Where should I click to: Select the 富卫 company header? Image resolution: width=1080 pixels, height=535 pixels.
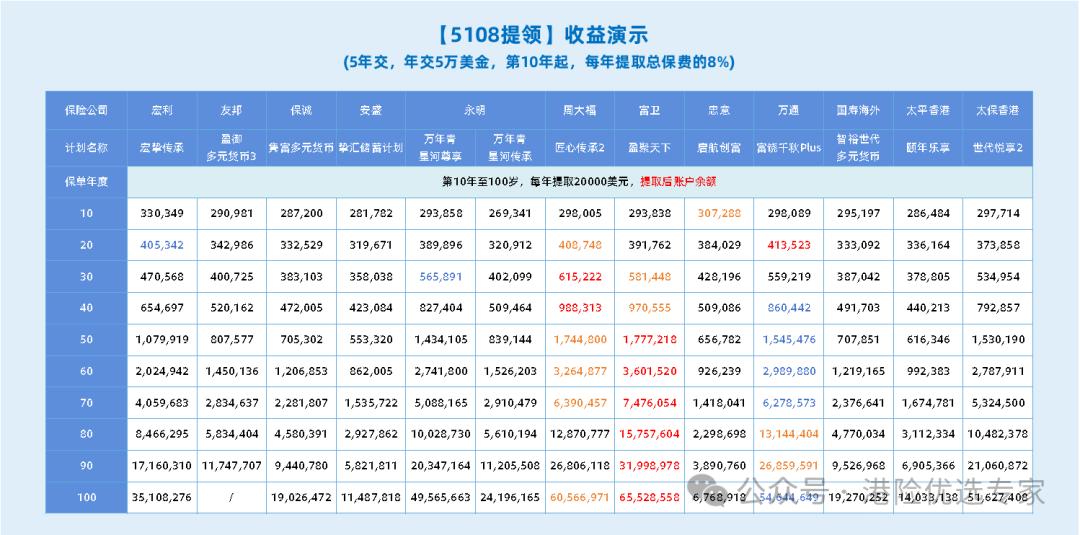tap(650, 110)
